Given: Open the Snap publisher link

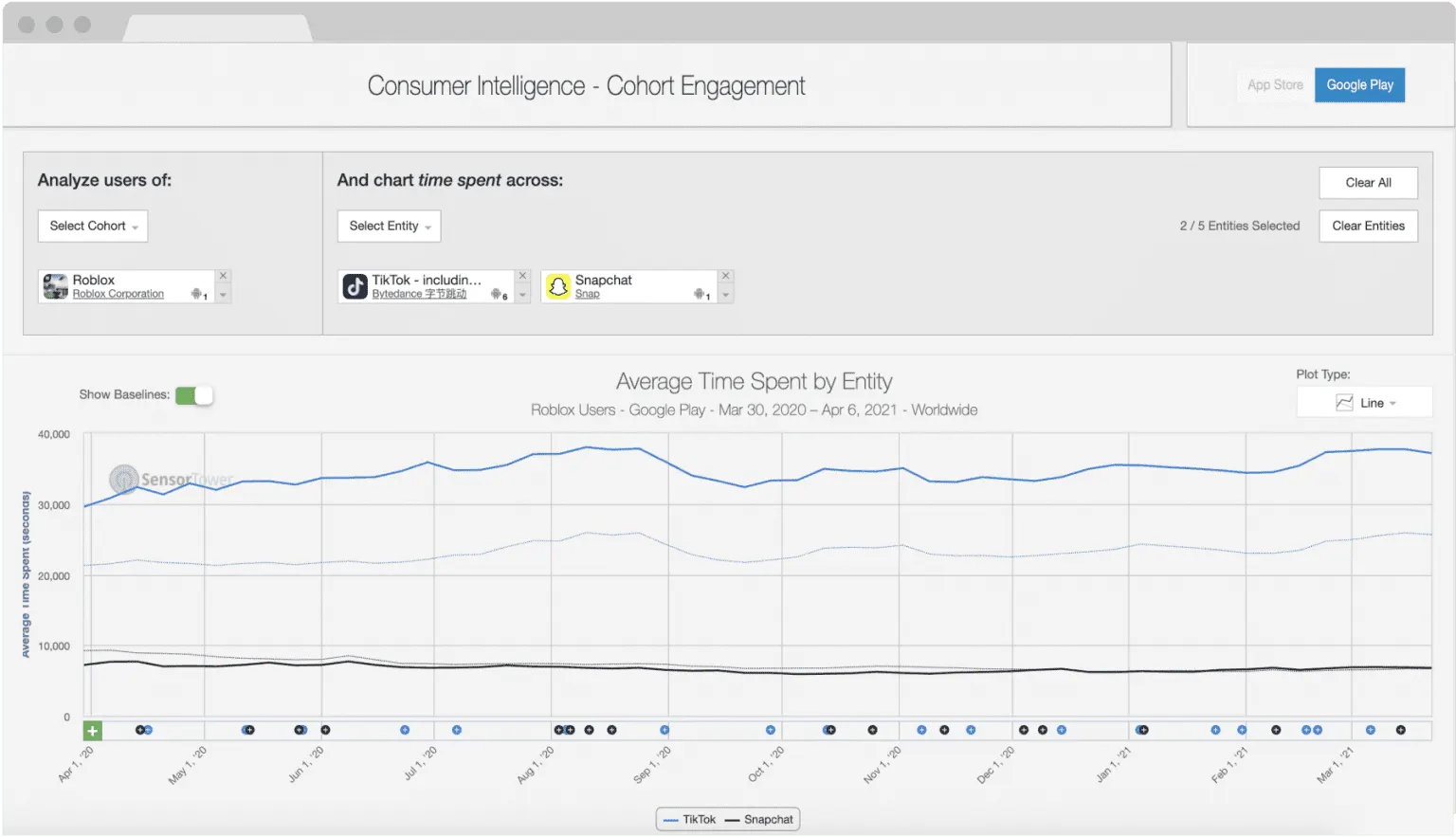Looking at the screenshot, I should [588, 294].
